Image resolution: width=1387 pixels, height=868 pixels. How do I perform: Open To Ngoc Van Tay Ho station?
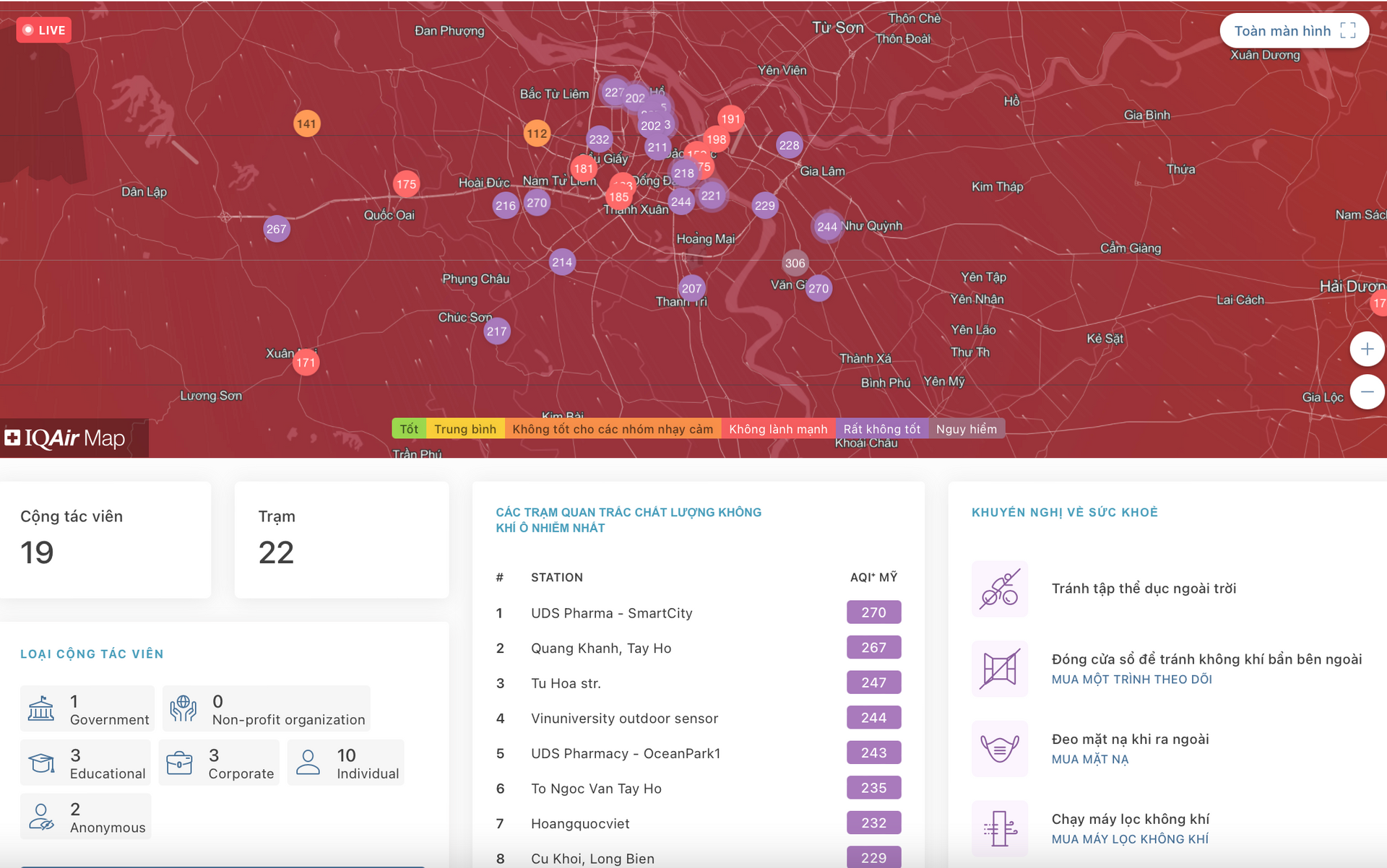point(698,789)
